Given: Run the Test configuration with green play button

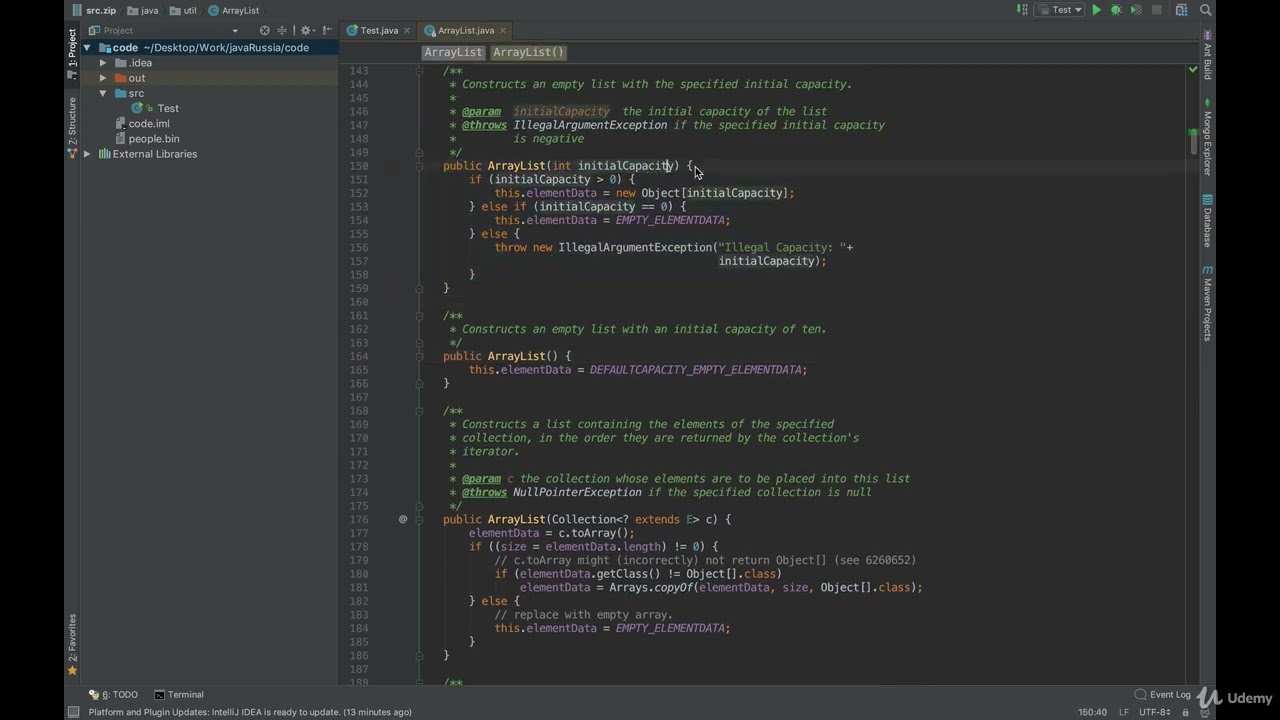Looking at the screenshot, I should click(x=1096, y=10).
